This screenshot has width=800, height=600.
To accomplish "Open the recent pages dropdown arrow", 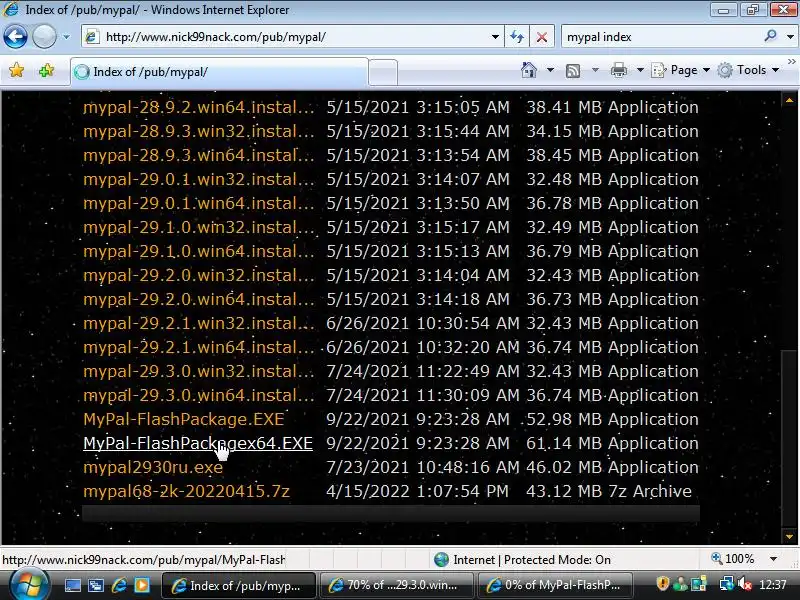I will click(x=66, y=37).
